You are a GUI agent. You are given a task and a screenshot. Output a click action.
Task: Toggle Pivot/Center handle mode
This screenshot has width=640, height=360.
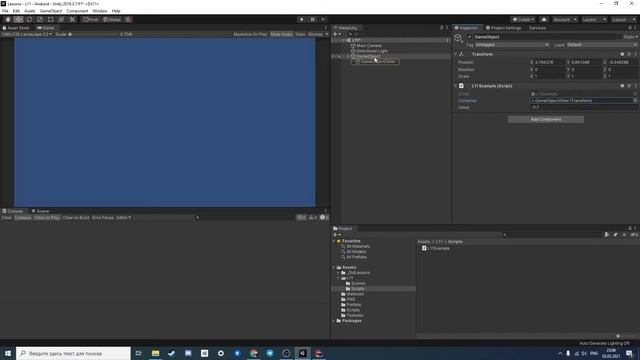click(91, 20)
